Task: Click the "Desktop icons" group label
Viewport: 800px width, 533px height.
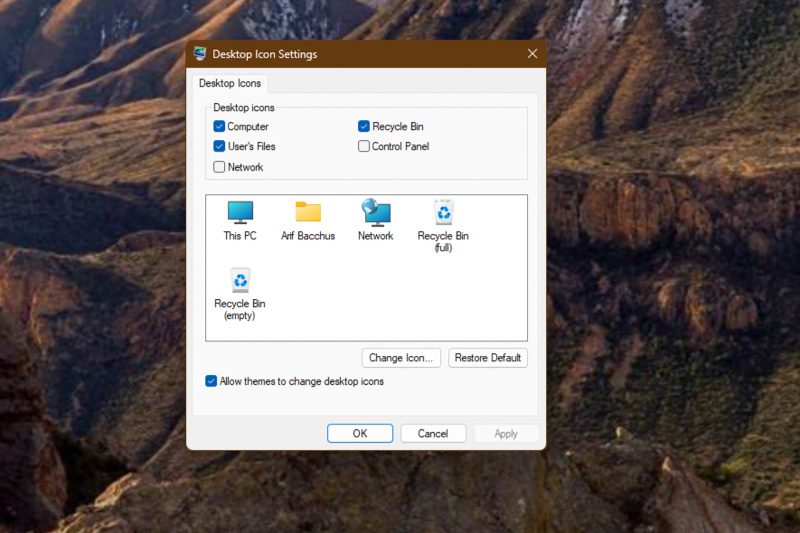Action: (244, 108)
